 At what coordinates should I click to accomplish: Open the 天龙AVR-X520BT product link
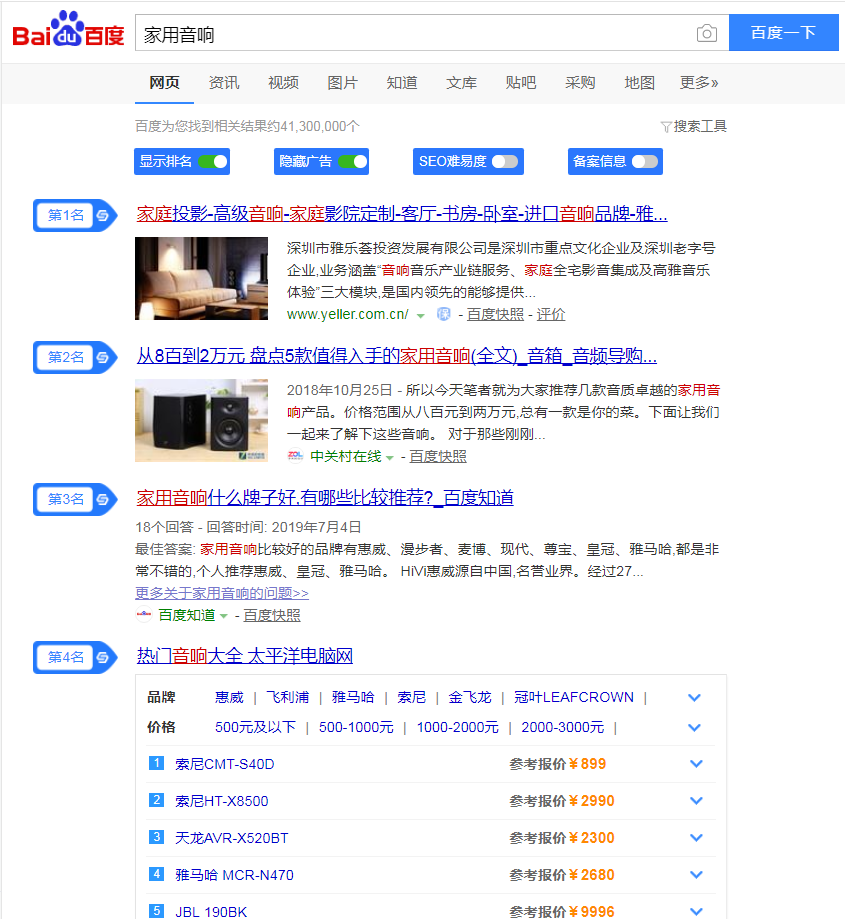231,838
